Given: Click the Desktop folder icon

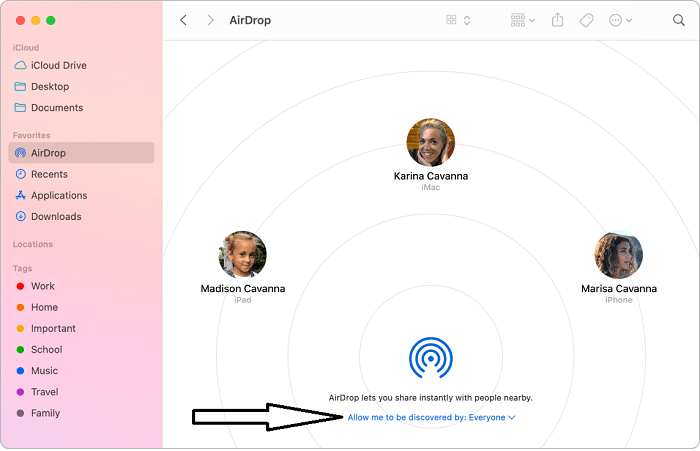Looking at the screenshot, I should (20, 86).
